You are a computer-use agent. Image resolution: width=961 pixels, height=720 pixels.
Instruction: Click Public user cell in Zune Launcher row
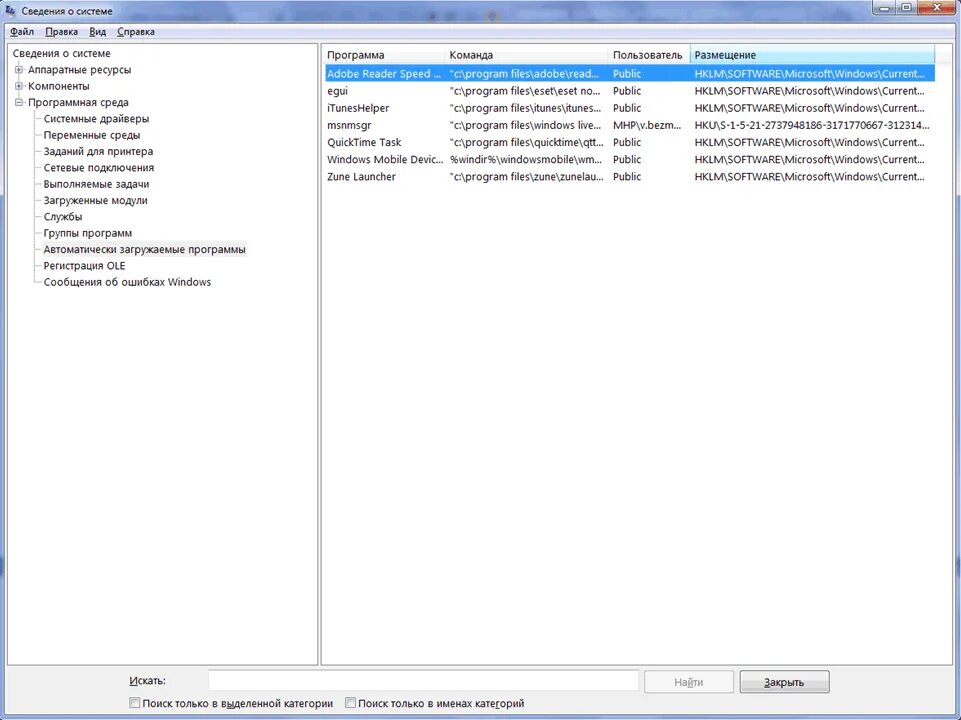[627, 176]
